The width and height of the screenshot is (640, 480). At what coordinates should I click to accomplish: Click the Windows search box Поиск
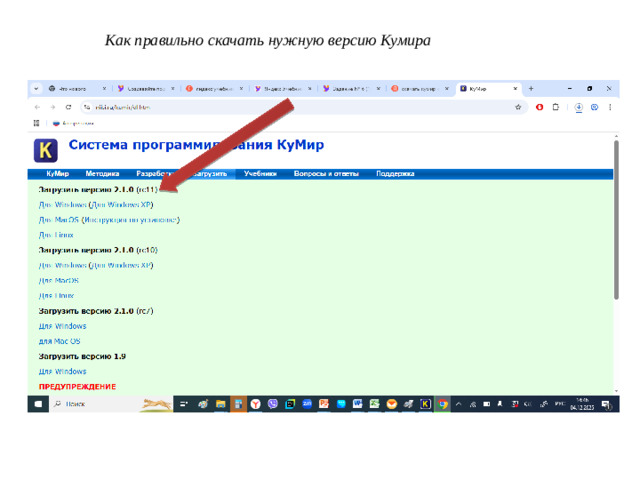(x=111, y=404)
